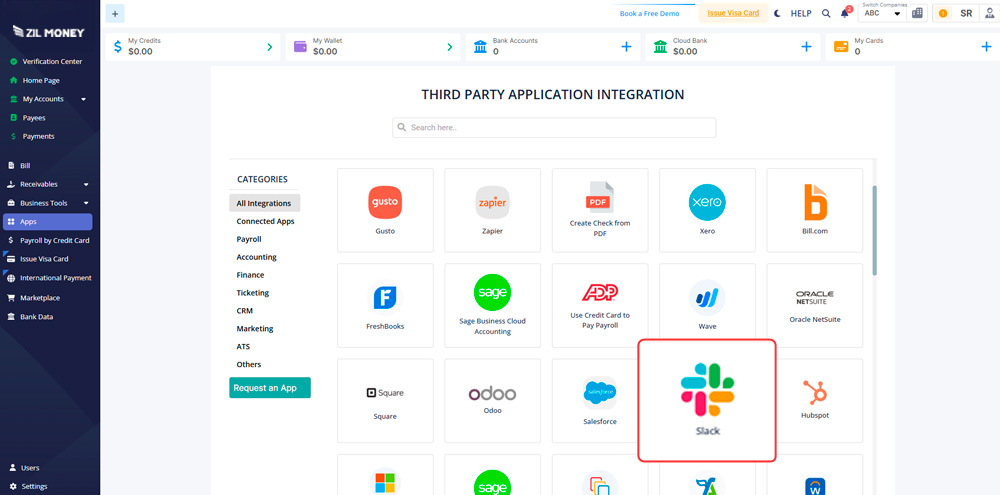This screenshot has height=495, width=1000.
Task: Click Request an App button
Action: coord(270,388)
